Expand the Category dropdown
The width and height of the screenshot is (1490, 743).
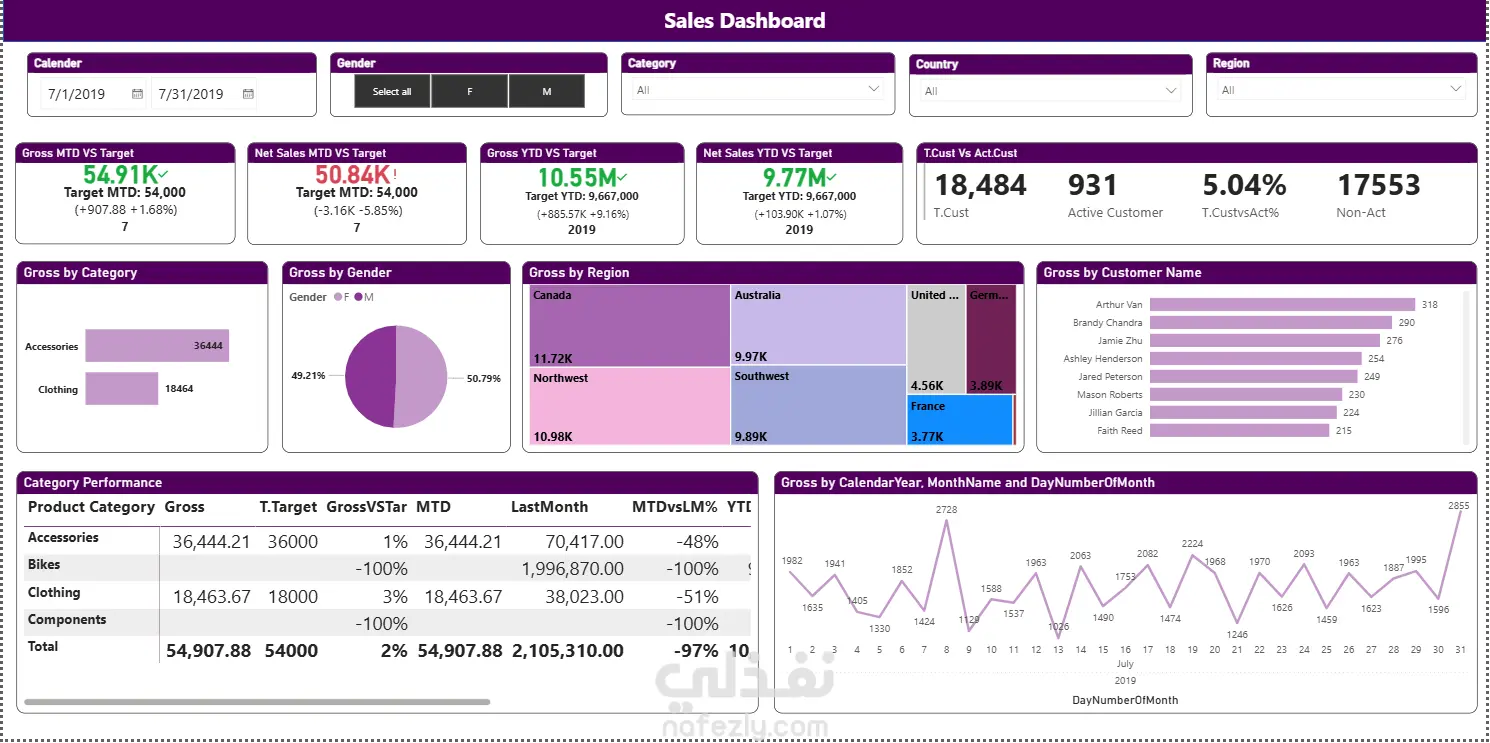point(875,89)
